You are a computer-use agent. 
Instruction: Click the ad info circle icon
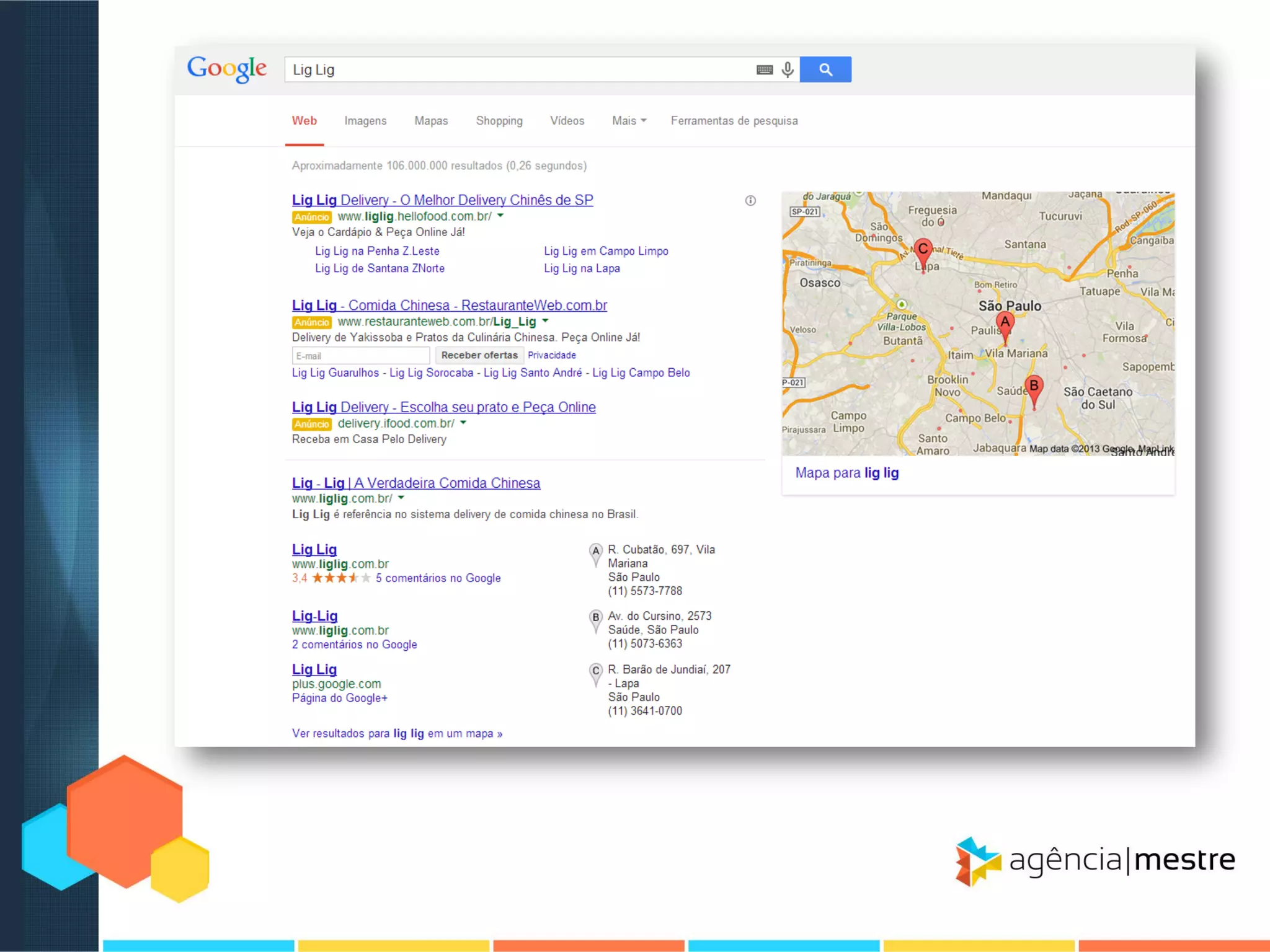click(x=750, y=200)
